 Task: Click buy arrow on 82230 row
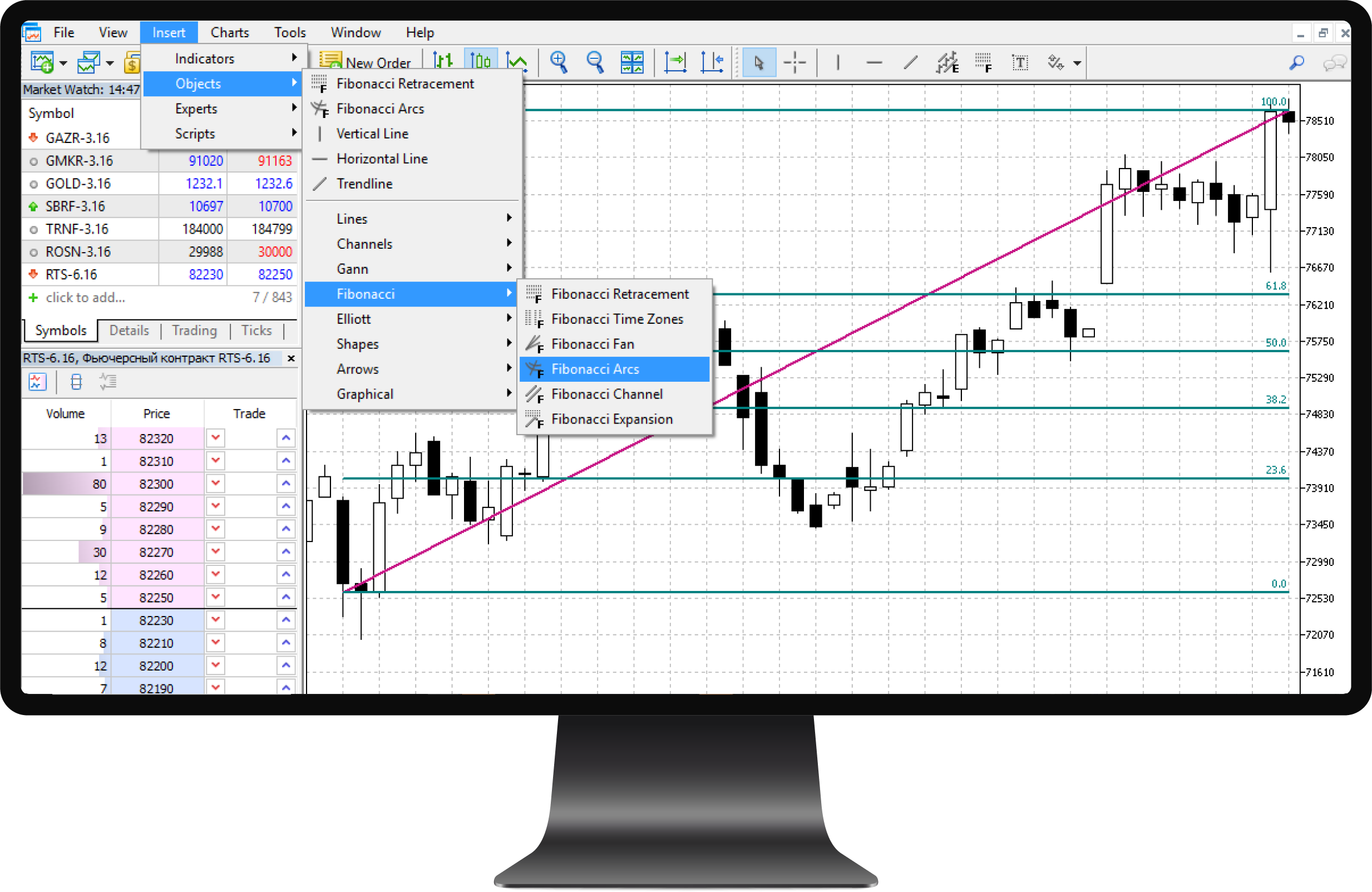286,620
